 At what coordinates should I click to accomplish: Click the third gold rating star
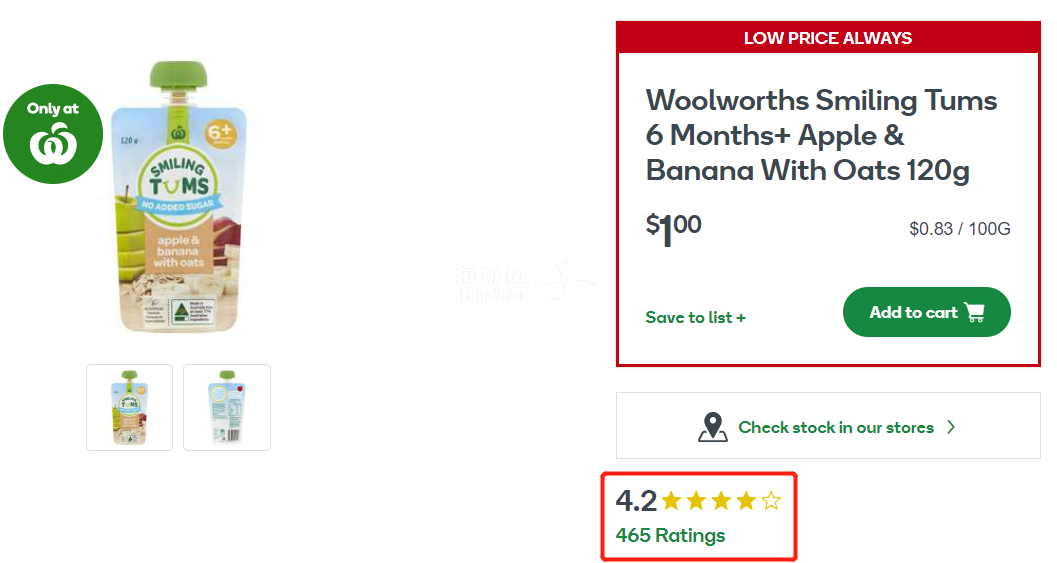pyautogui.click(x=721, y=501)
